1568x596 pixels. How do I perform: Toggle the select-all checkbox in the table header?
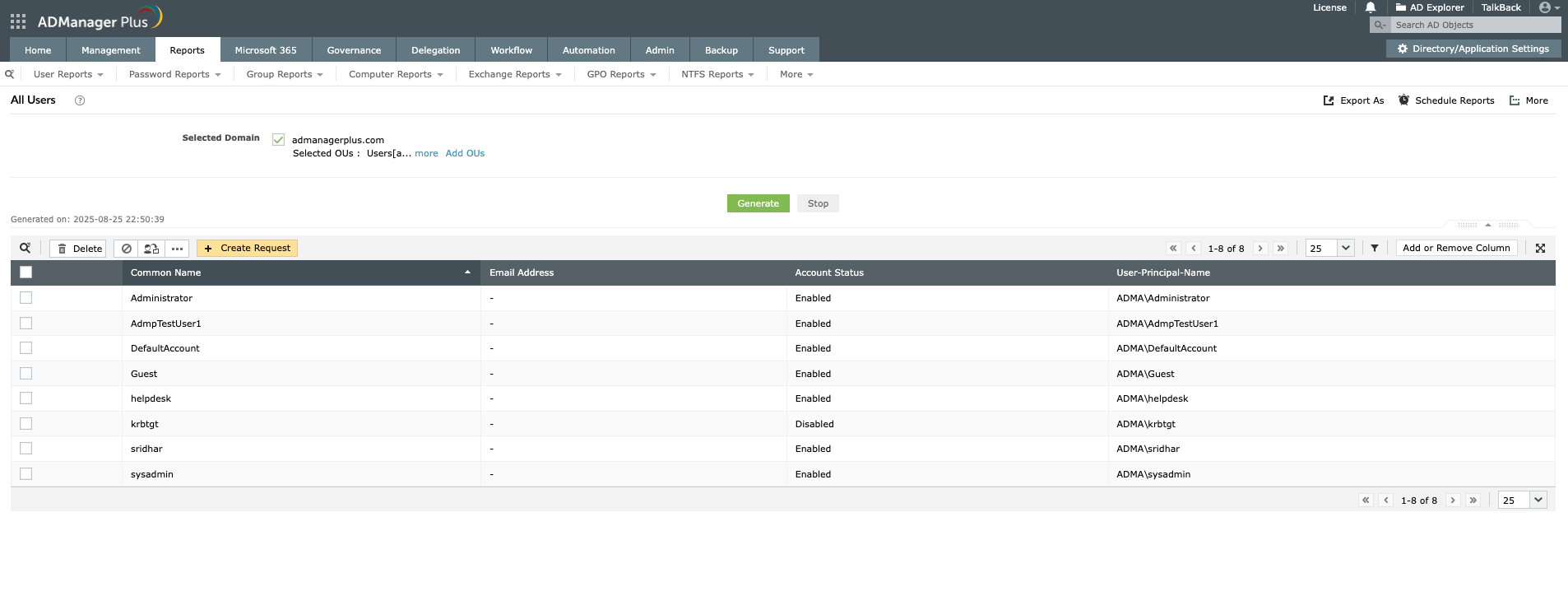(x=26, y=272)
